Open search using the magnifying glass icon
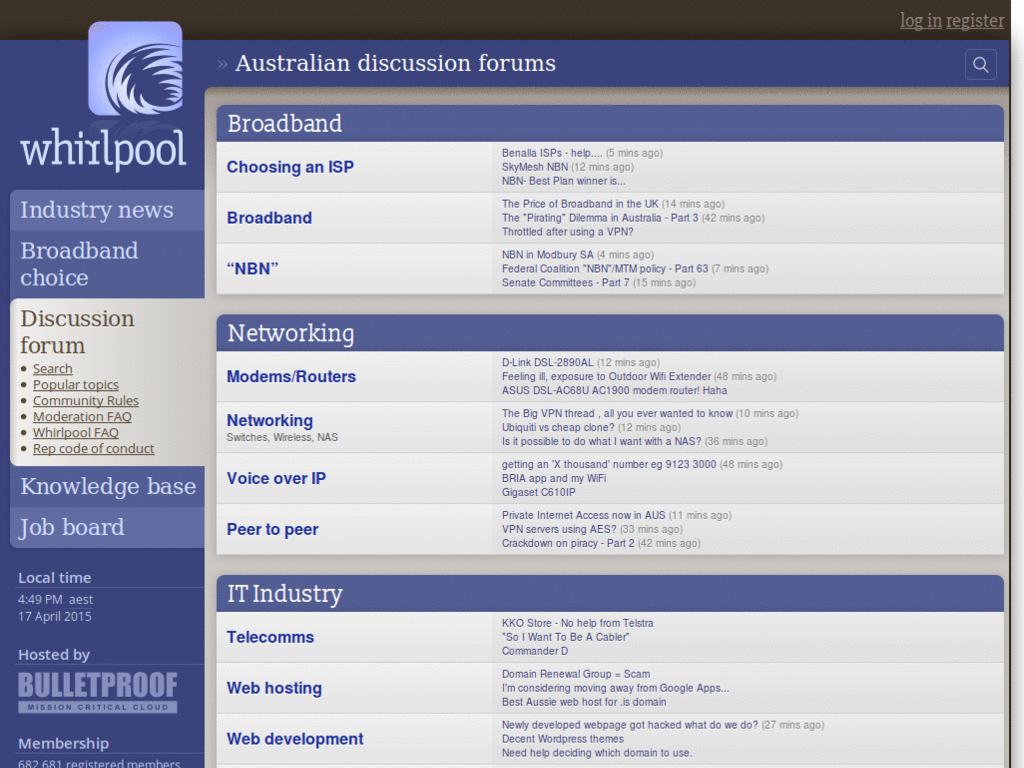This screenshot has height=768, width=1024. pos(980,64)
